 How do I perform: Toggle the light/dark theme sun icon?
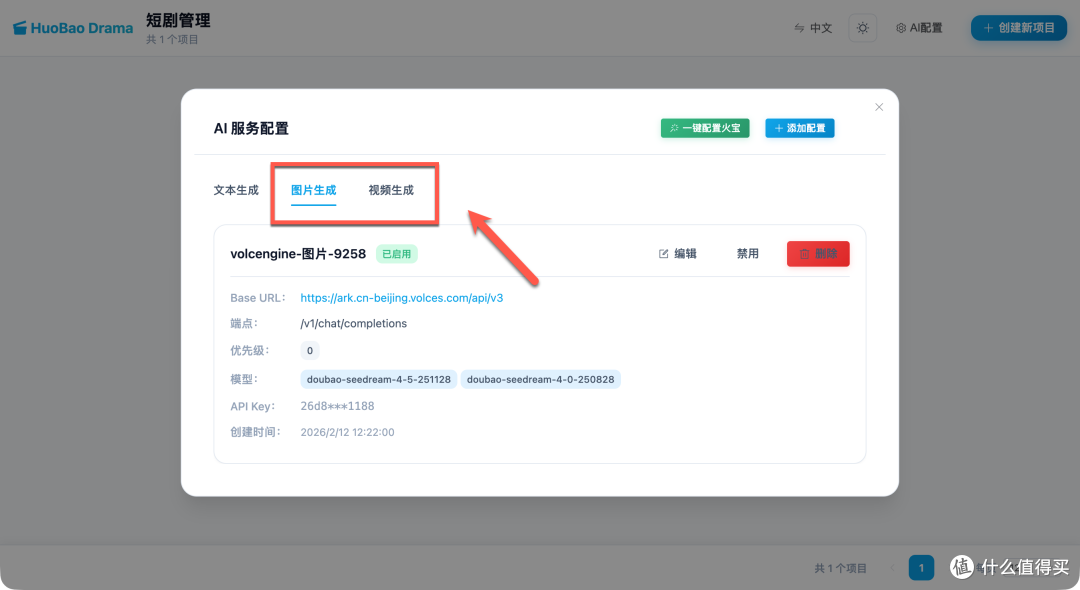[862, 28]
